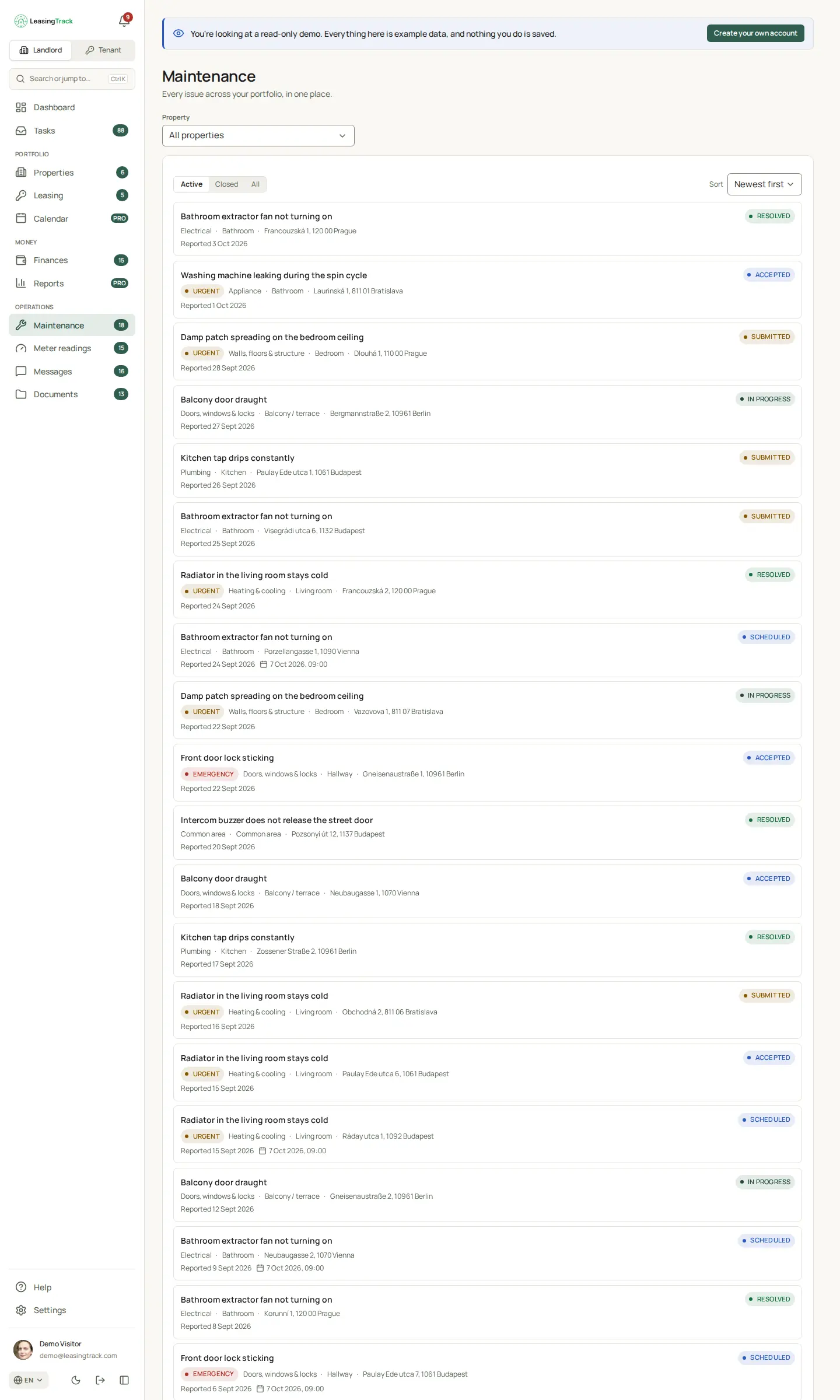Click SCHEDULED status on Porzellangasse 1 issue
The width and height of the screenshot is (840, 1400).
coord(766,637)
